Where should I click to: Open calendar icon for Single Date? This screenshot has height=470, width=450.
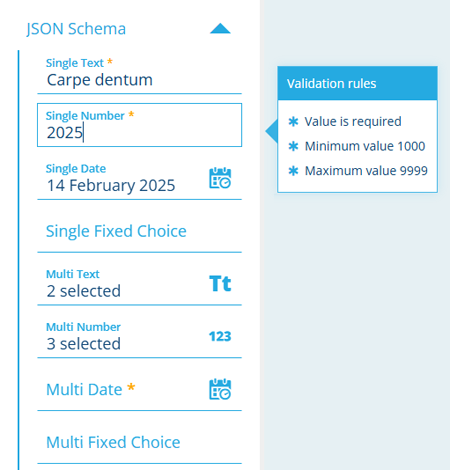[x=220, y=178]
